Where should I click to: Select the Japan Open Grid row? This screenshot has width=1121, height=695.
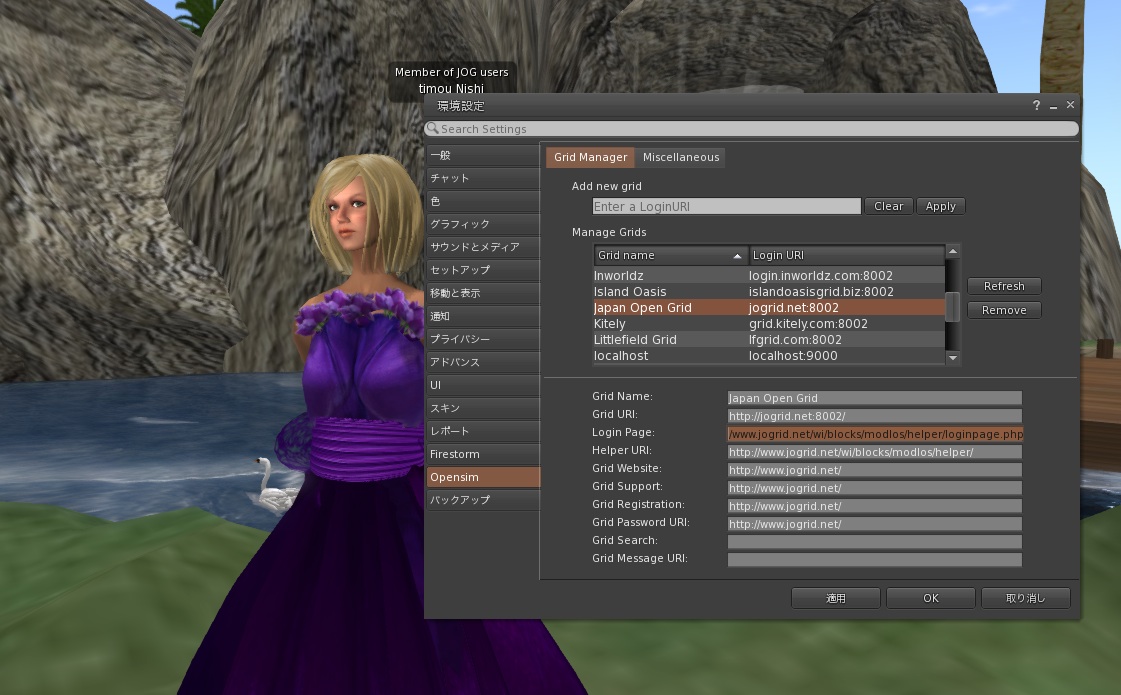click(769, 308)
